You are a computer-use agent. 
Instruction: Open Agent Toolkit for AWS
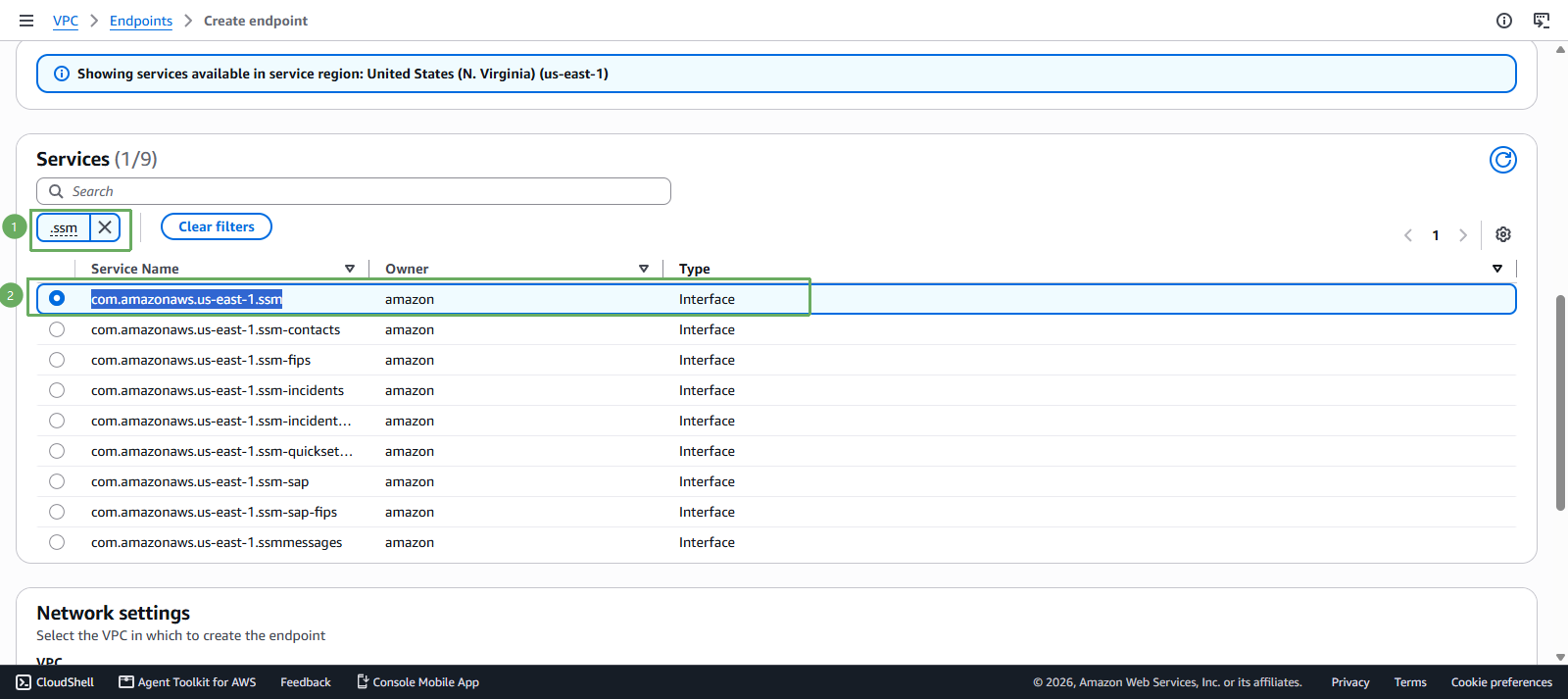pos(187,682)
